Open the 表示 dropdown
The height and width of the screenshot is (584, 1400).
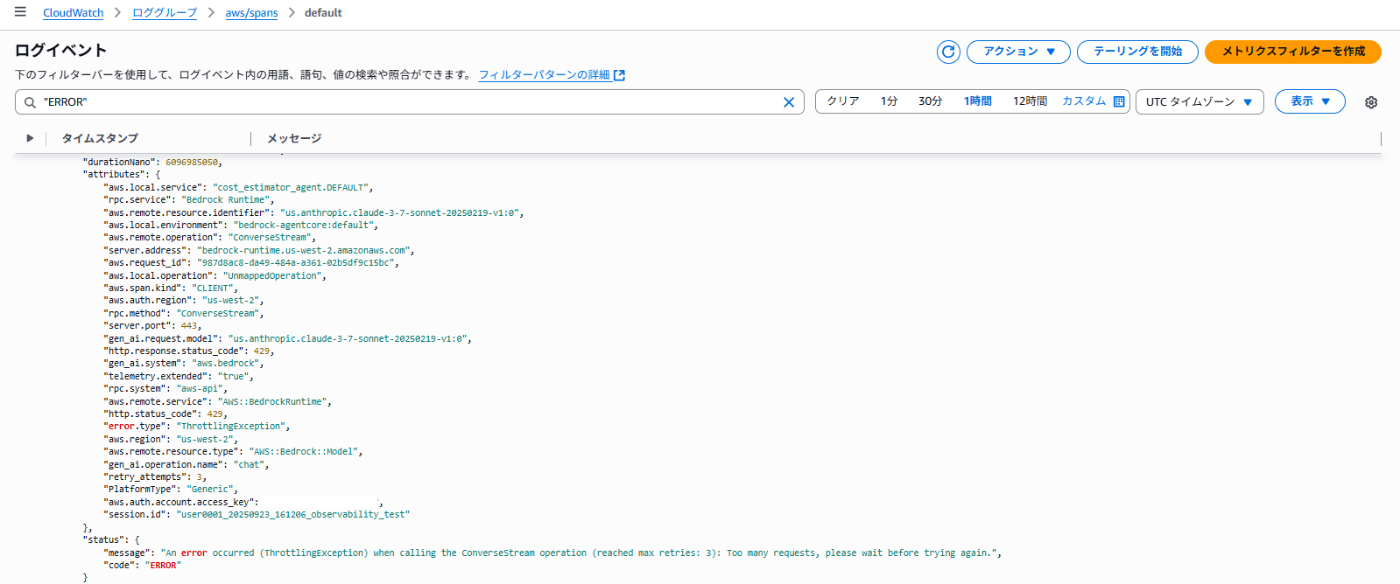pos(1310,102)
